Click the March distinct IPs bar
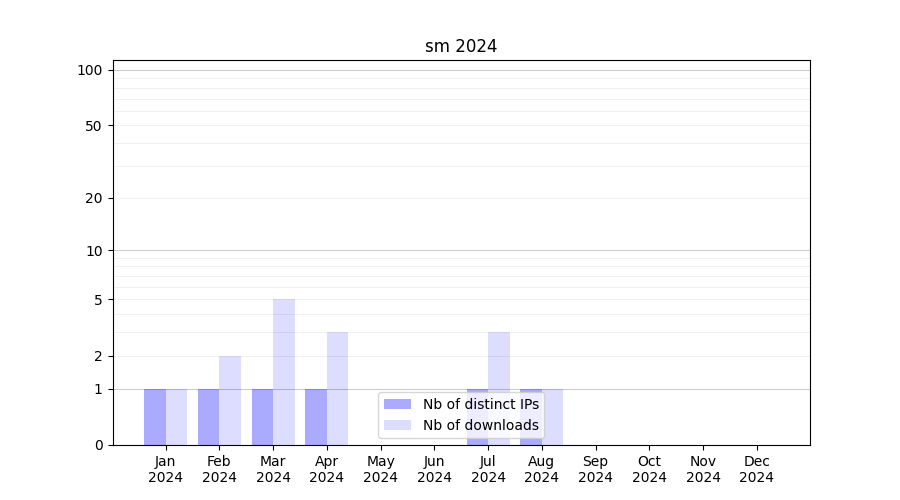 click(x=262, y=417)
